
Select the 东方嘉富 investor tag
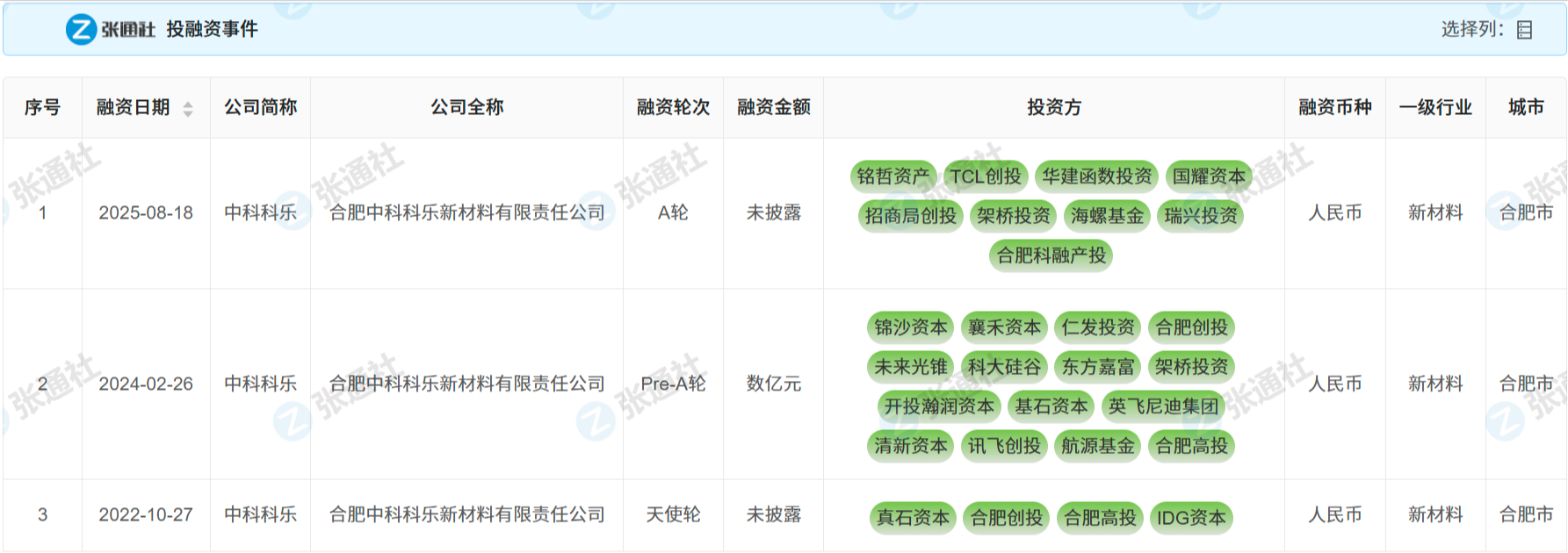pos(1098,367)
